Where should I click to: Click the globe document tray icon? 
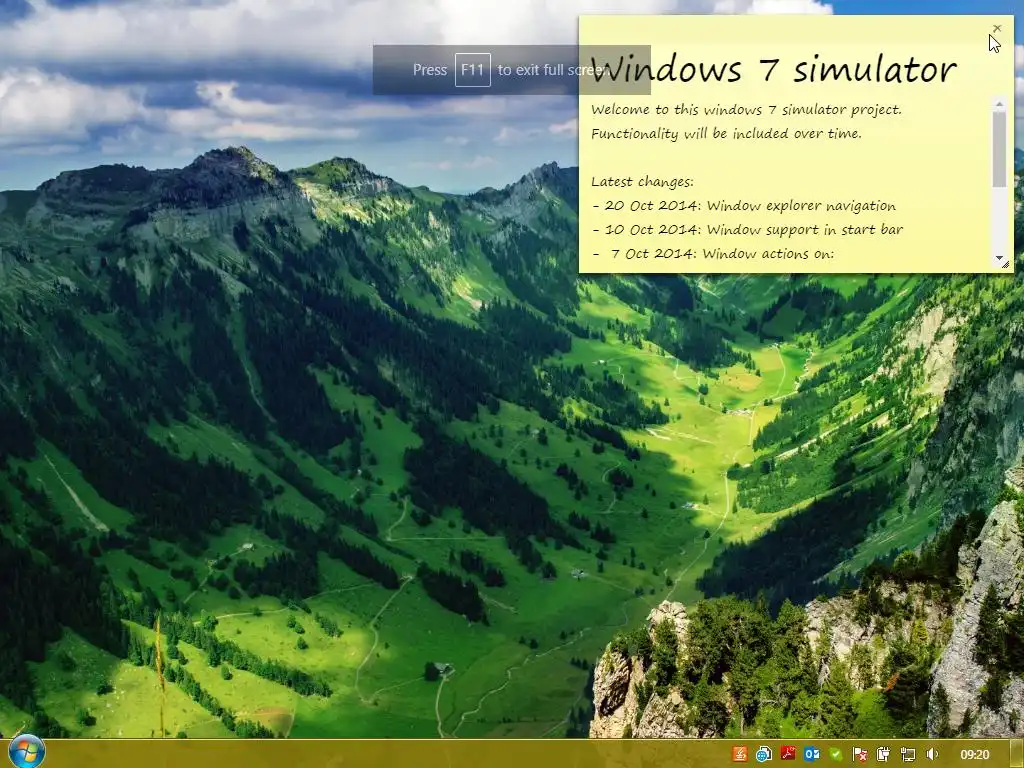coord(763,754)
